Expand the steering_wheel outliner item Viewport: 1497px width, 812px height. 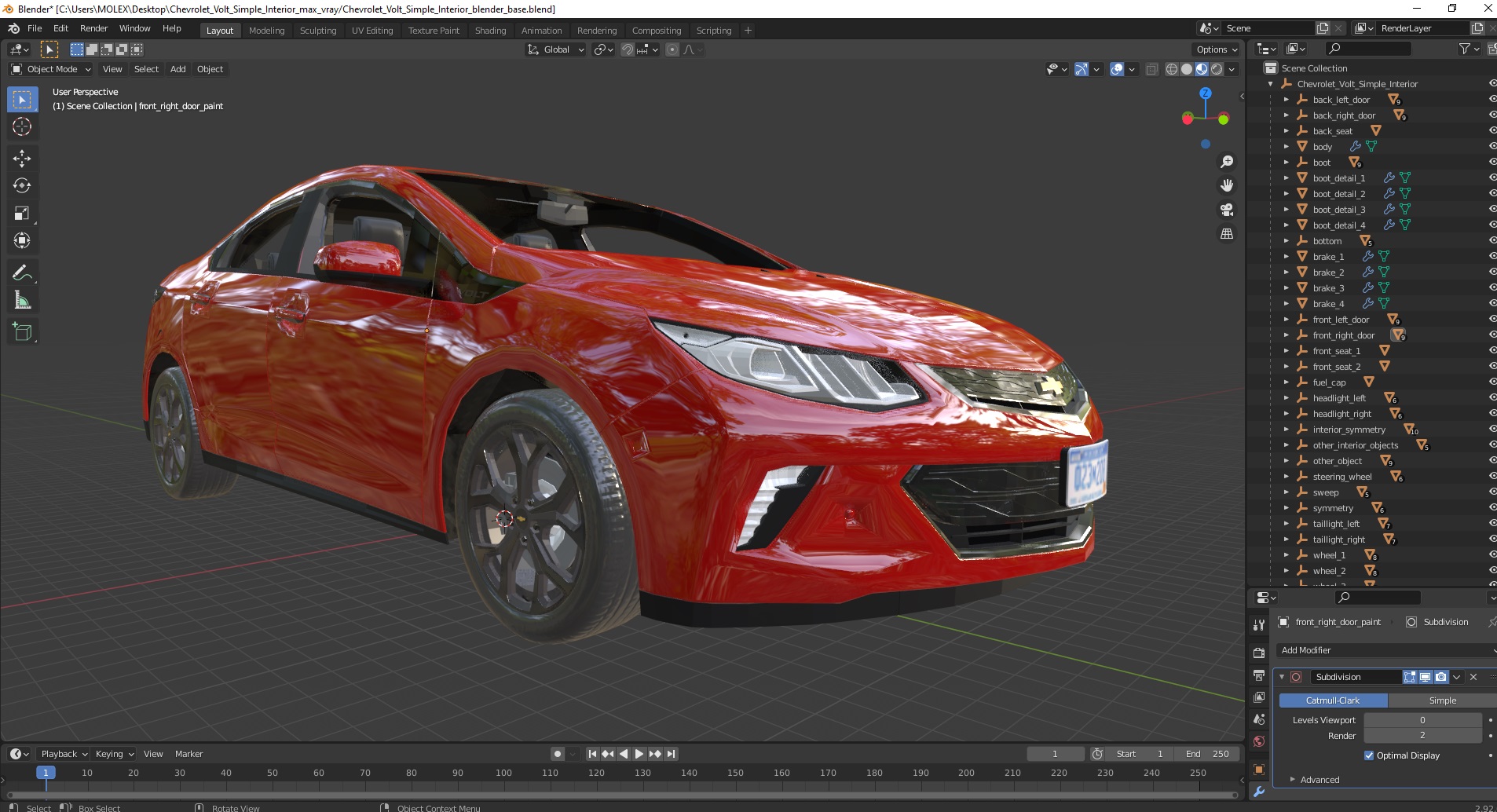click(1286, 477)
